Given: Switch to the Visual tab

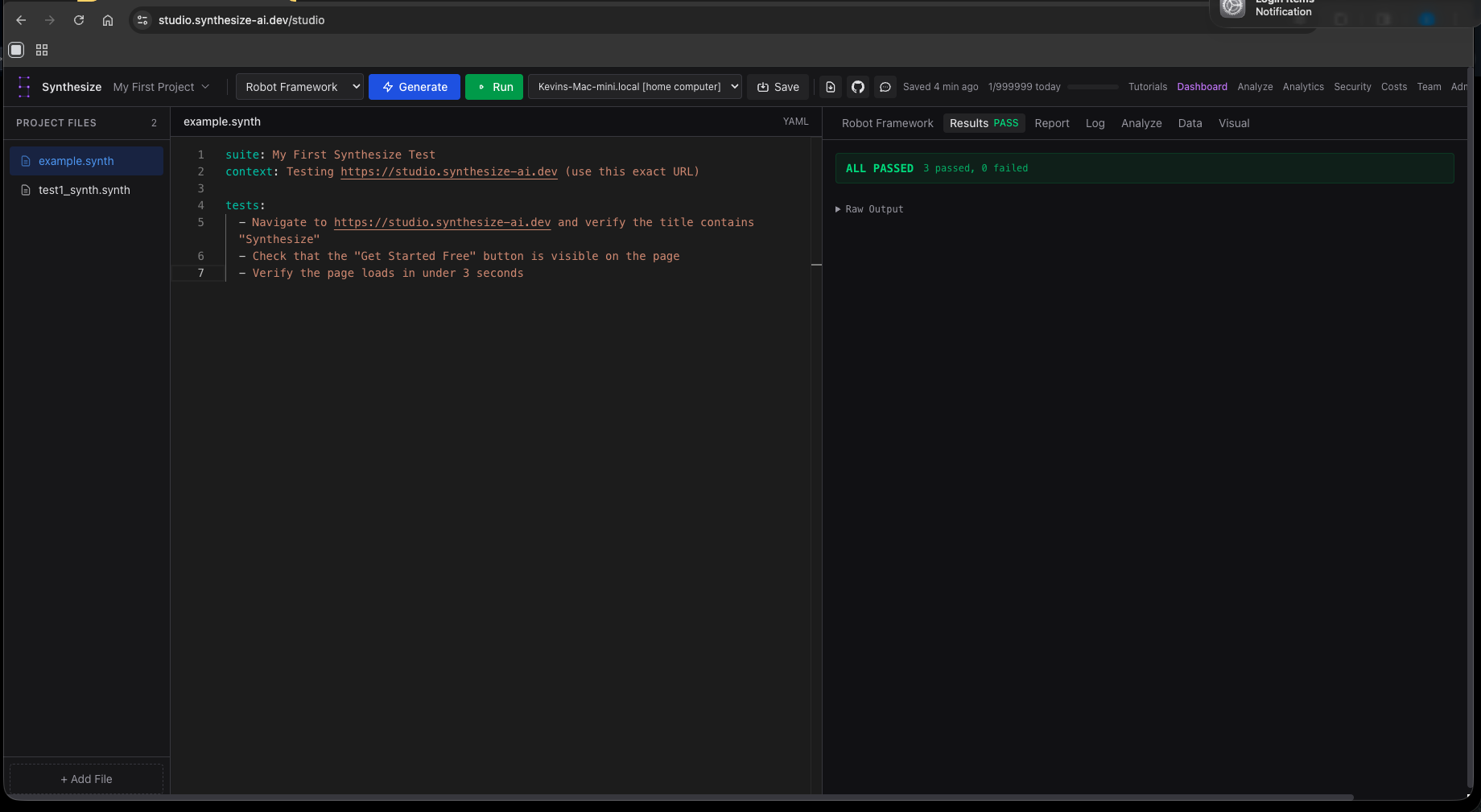Looking at the screenshot, I should coord(1234,122).
